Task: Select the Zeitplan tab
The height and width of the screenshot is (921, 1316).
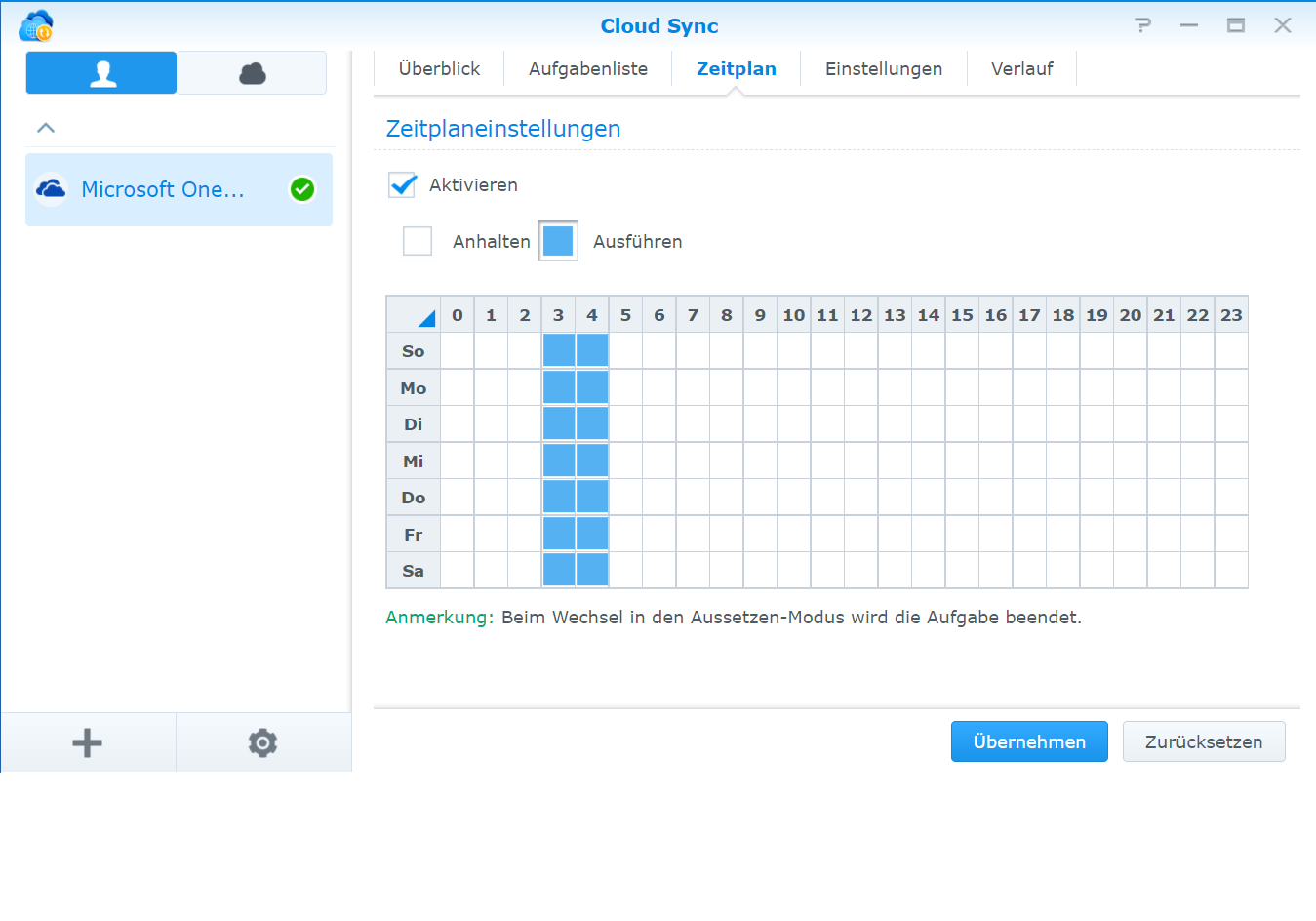Action: 737,68
